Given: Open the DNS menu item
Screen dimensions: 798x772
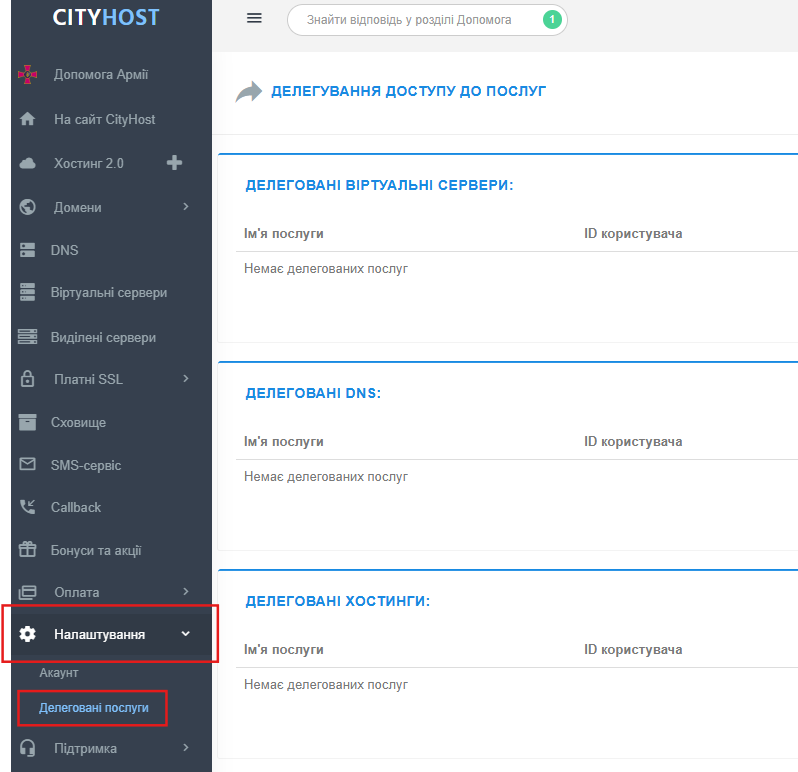Looking at the screenshot, I should (x=64, y=250).
